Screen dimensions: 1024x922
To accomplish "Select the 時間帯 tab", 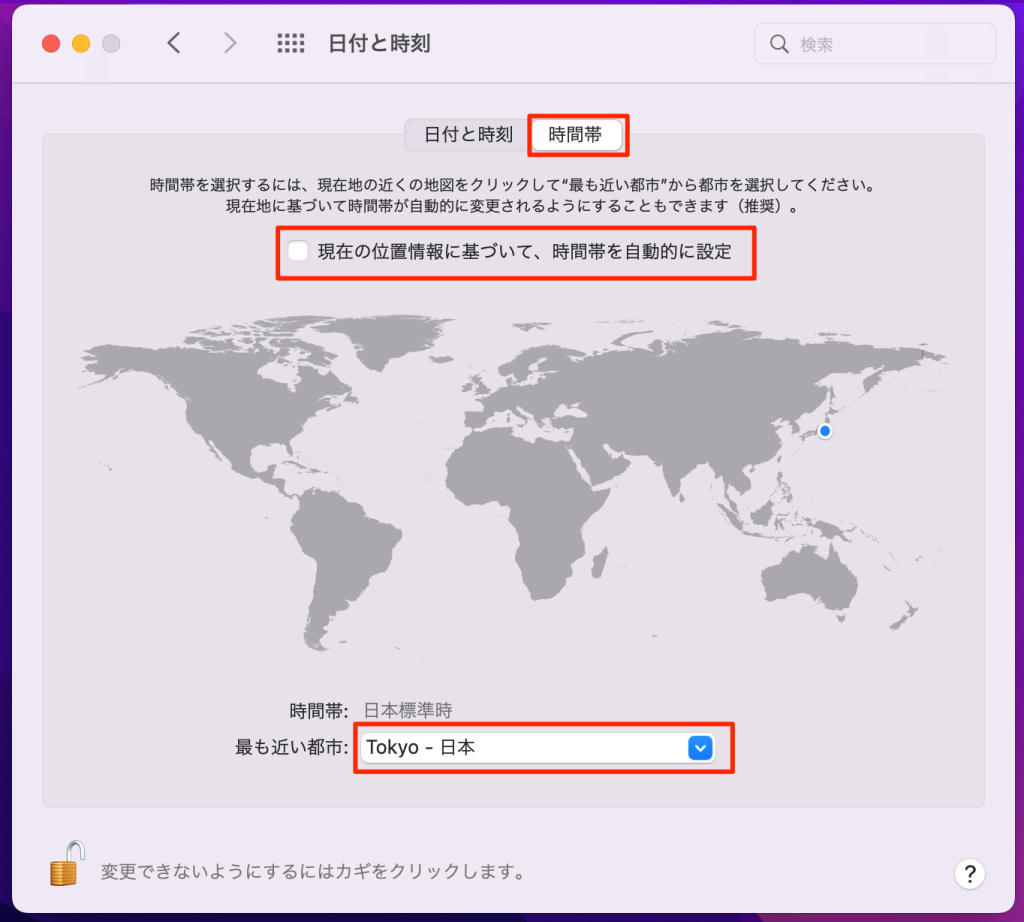I will coord(576,135).
